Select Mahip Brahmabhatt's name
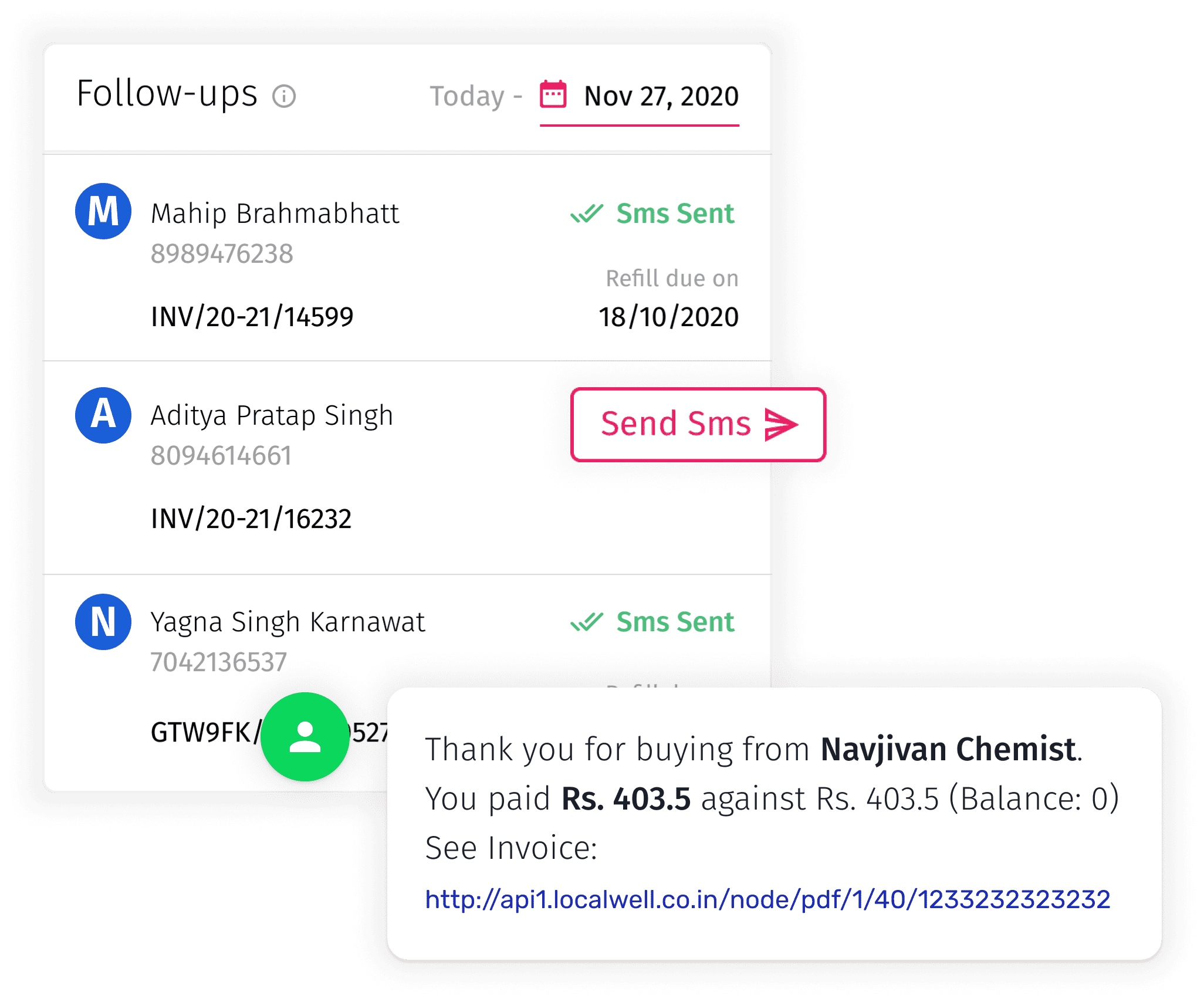The width and height of the screenshot is (1204, 1002). 275,214
